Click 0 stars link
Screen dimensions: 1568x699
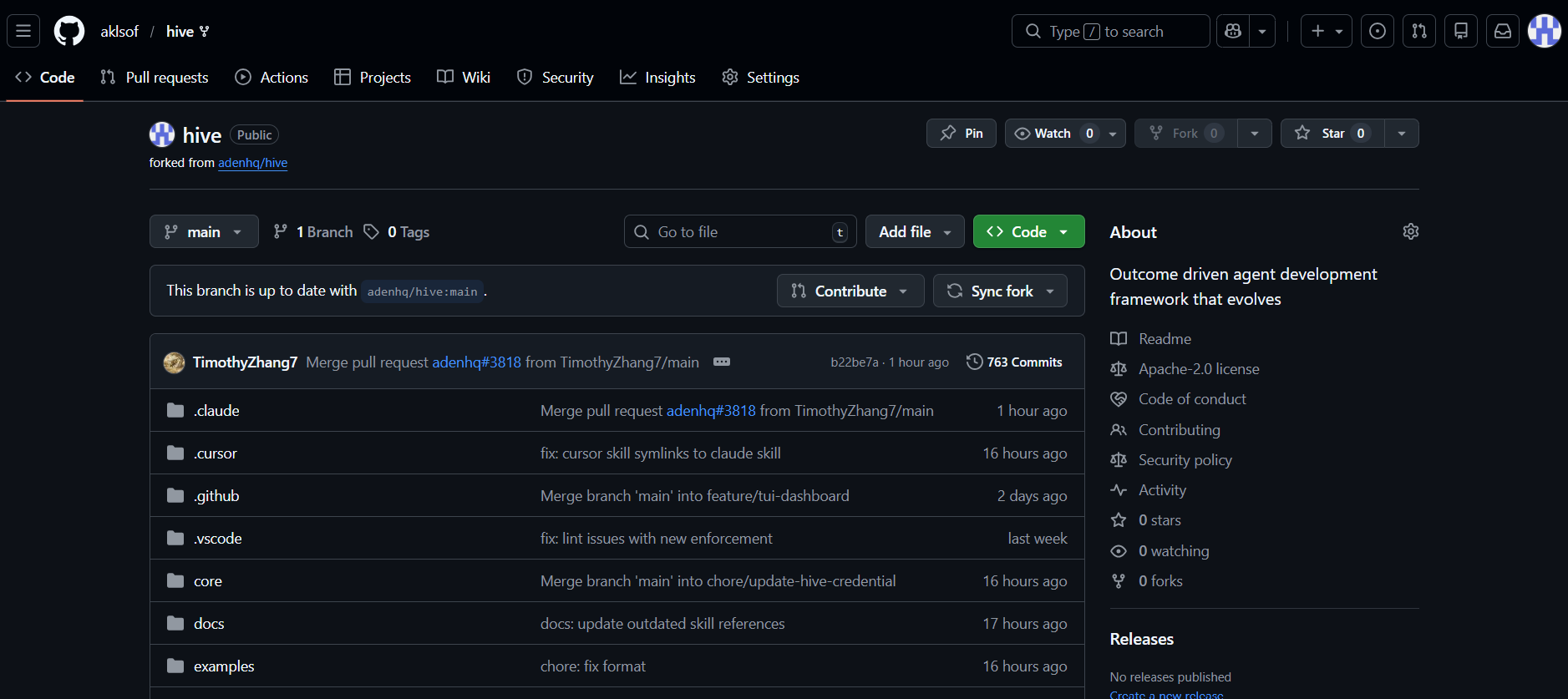(1146, 519)
